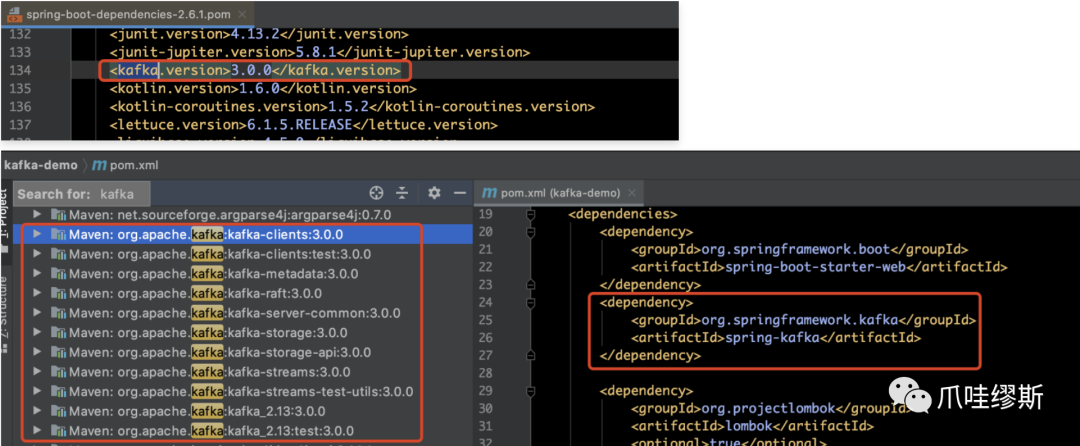Expand the kafka-storage-api:3.0.0 node
This screenshot has height=446, width=1080.
click(x=37, y=352)
